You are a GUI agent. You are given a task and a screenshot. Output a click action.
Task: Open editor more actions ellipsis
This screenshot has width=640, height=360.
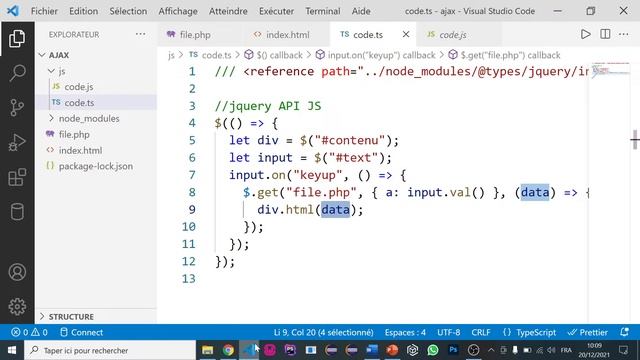624,34
